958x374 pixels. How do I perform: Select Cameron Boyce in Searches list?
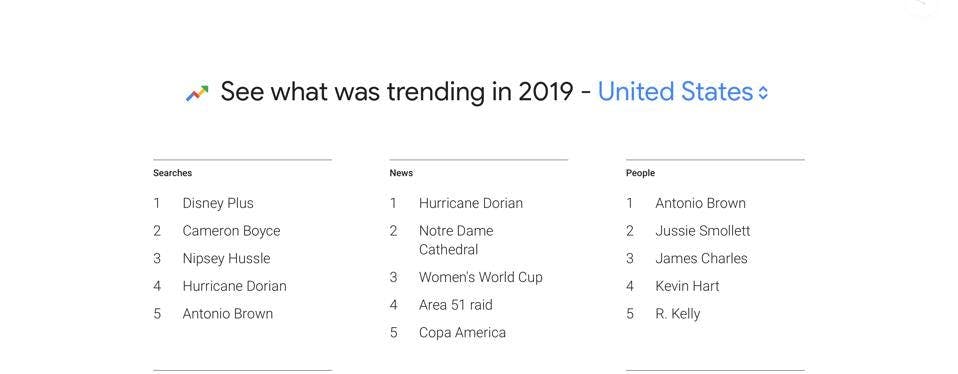click(x=231, y=231)
